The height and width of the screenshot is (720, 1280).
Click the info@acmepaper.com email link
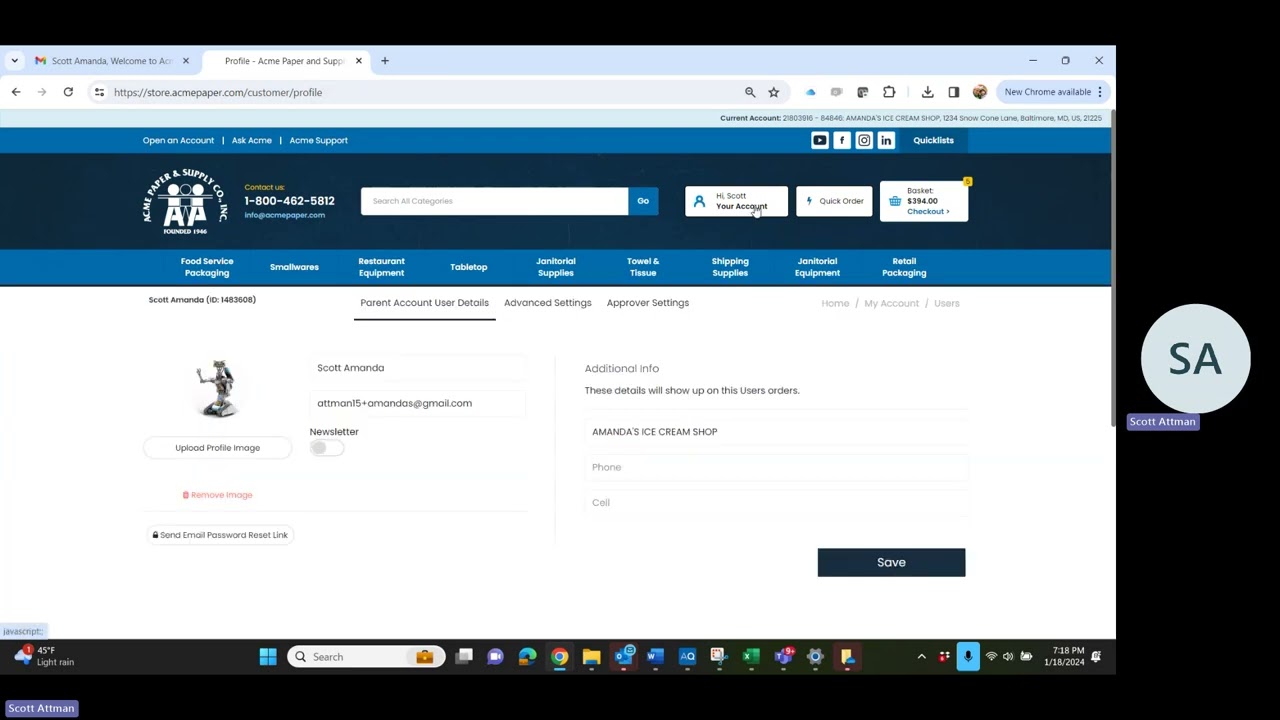pyautogui.click(x=284, y=215)
